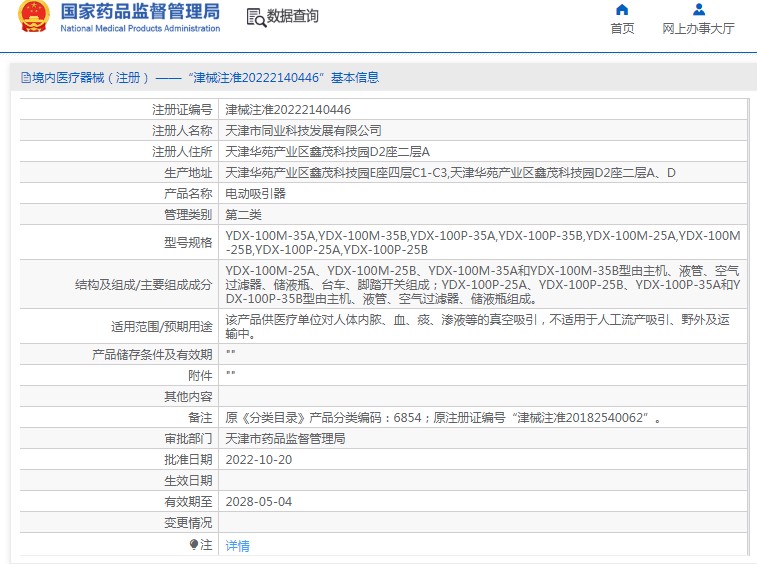Select structure description mentioning 脚踏开关组成
Image resolution: width=757 pixels, height=564 pixels.
click(x=483, y=284)
